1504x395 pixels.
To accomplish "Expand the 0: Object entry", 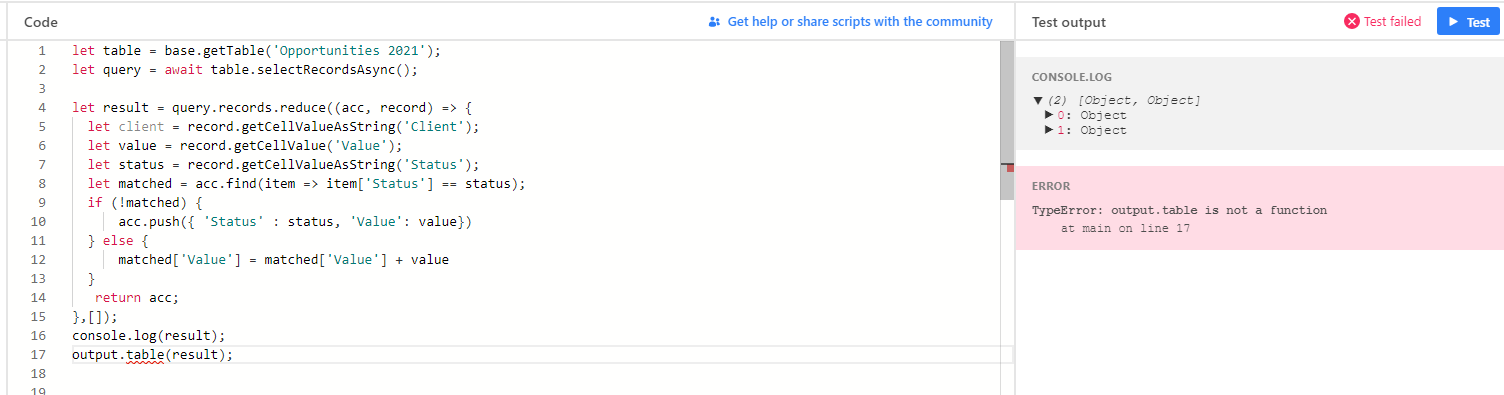I will point(1048,115).
